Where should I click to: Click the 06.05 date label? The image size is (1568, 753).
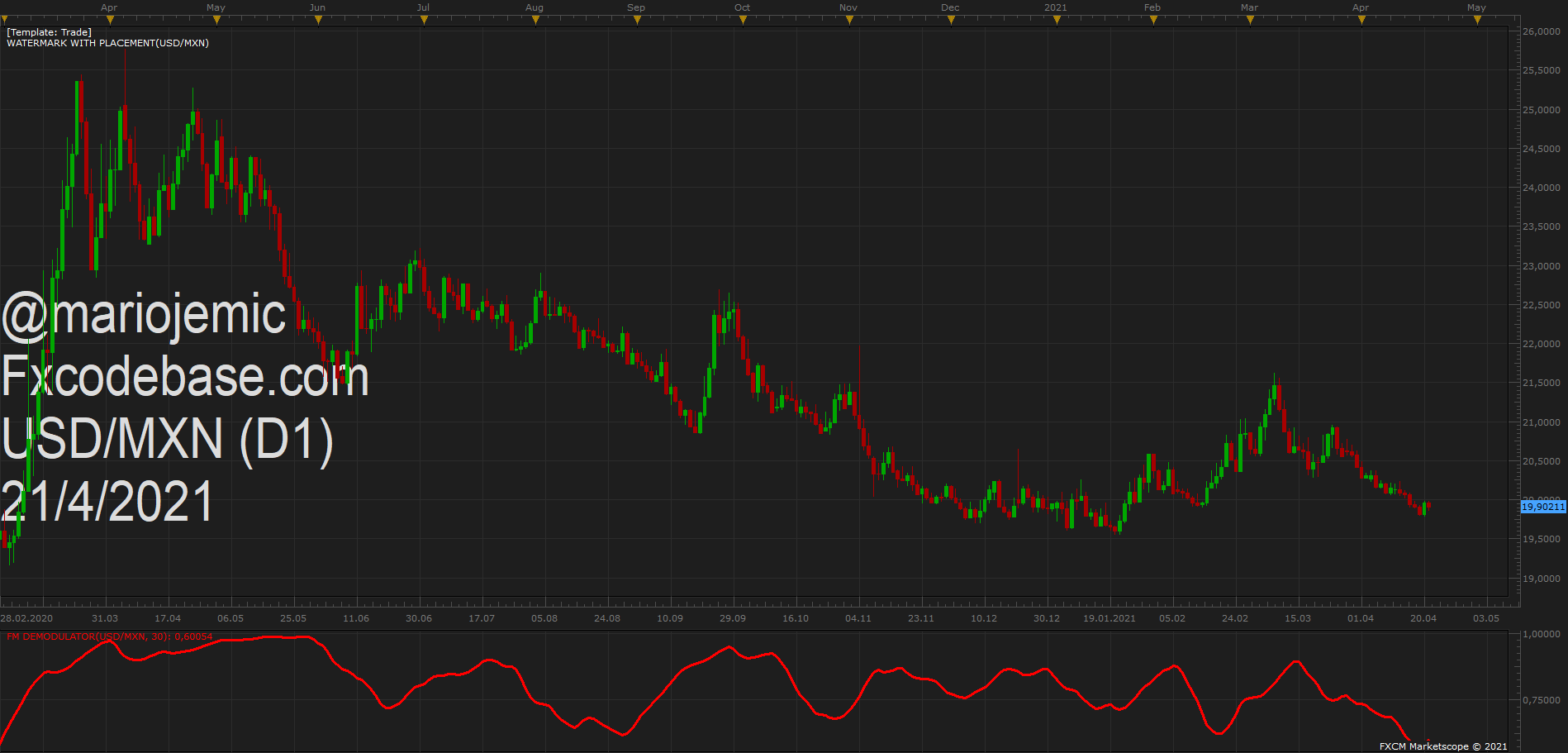pos(230,618)
